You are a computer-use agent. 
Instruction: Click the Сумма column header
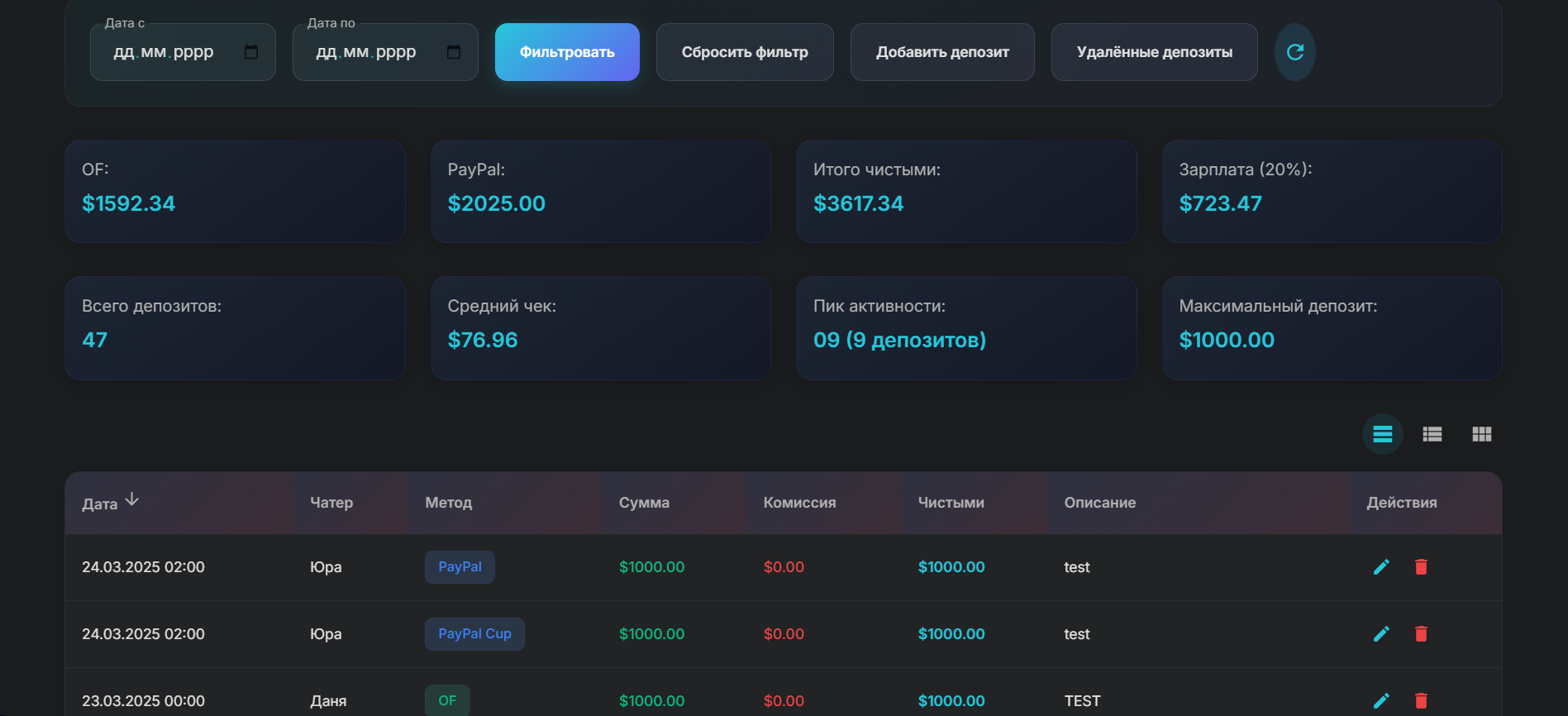coord(644,503)
